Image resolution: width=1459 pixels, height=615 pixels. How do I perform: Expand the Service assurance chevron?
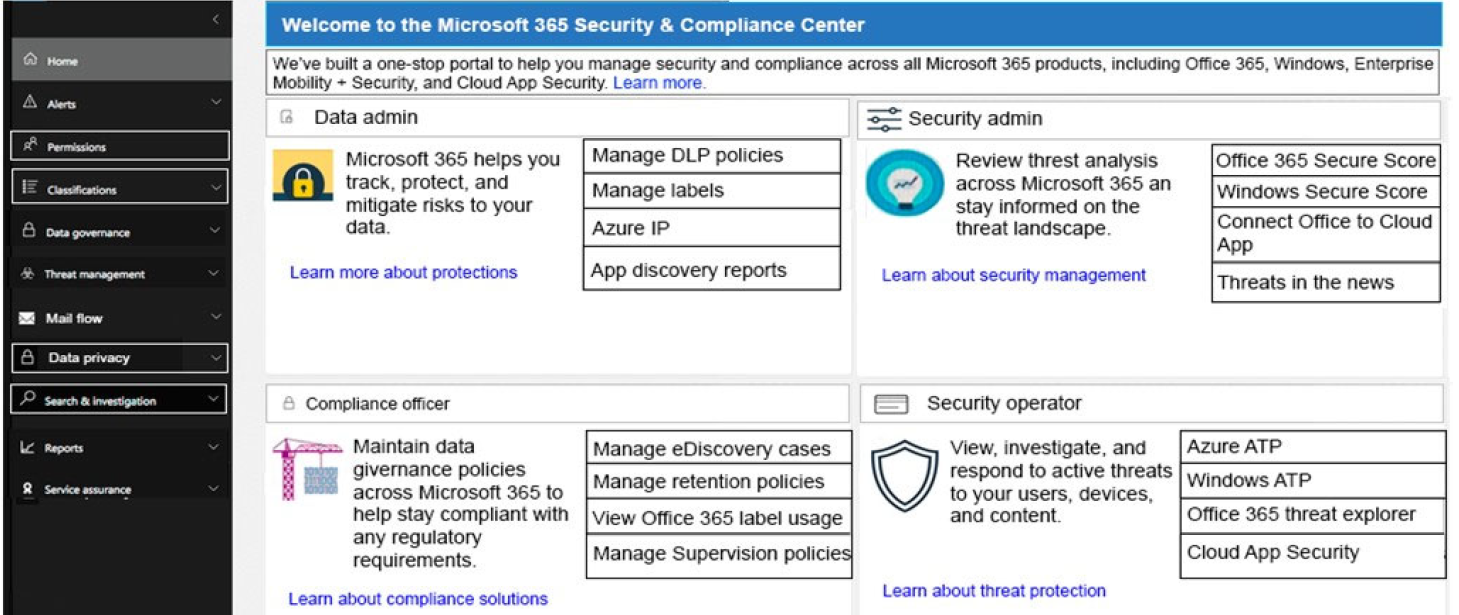click(214, 489)
